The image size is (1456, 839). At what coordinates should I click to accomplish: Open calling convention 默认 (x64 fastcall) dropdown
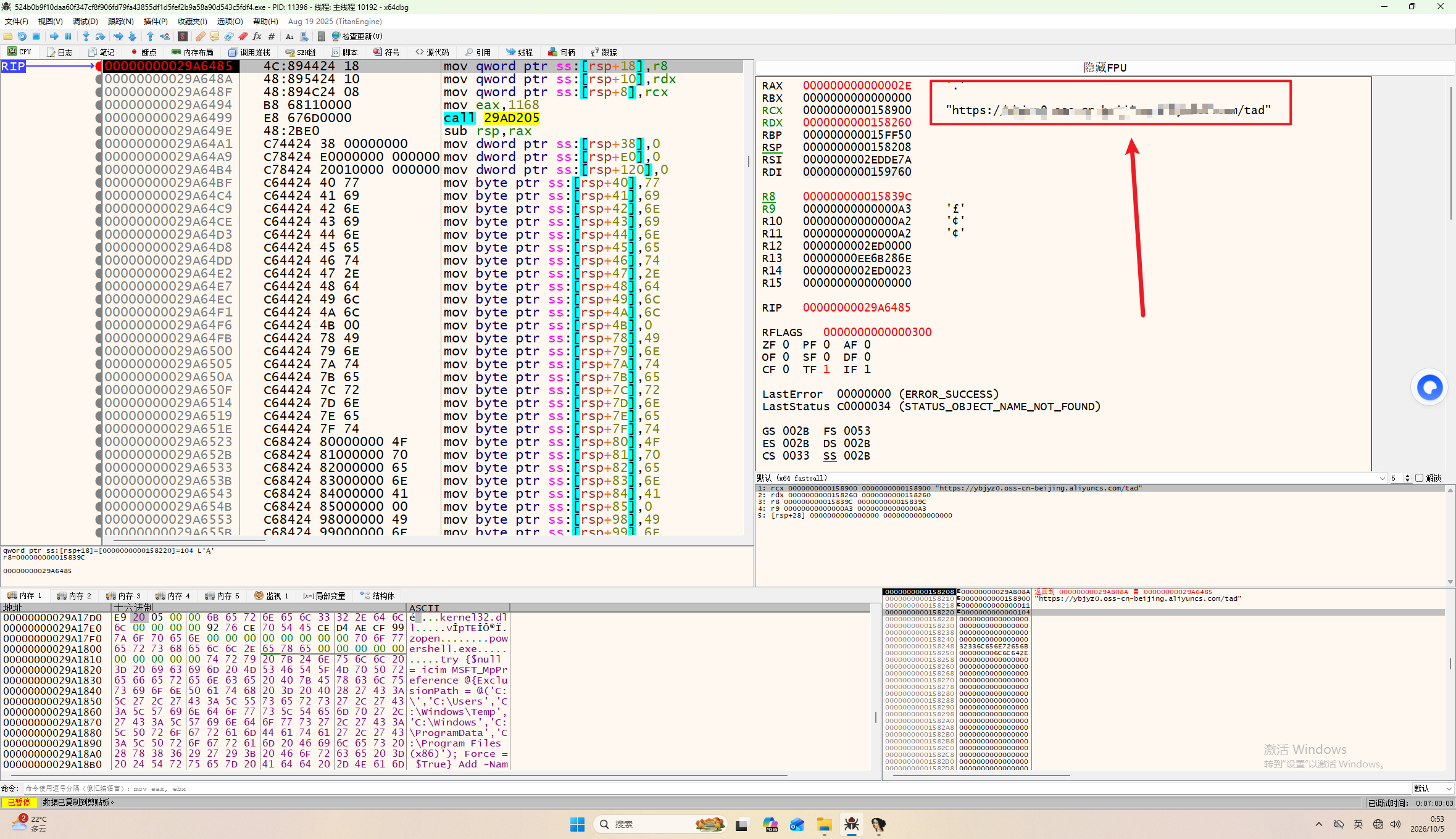[1071, 478]
